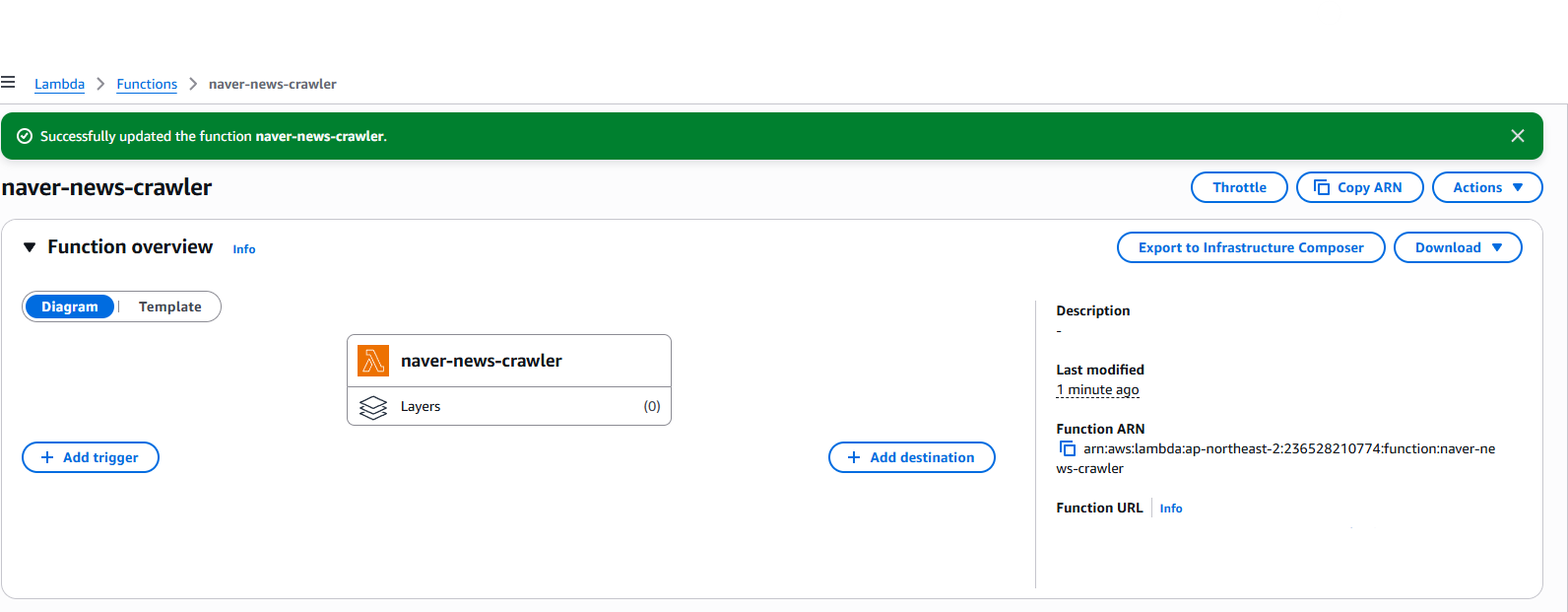Image resolution: width=1568 pixels, height=612 pixels.
Task: Select the naver-news-crawler function box
Action: [x=509, y=361]
